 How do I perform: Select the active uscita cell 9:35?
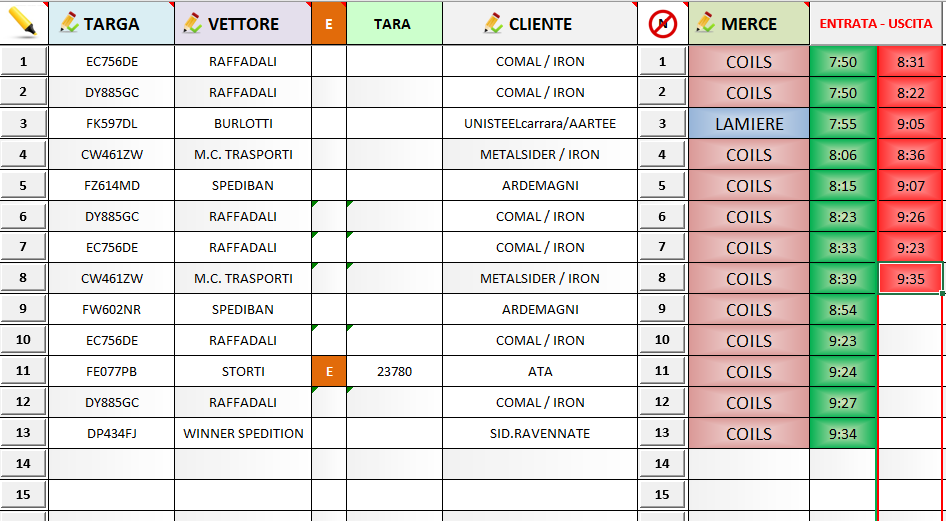pos(910,278)
